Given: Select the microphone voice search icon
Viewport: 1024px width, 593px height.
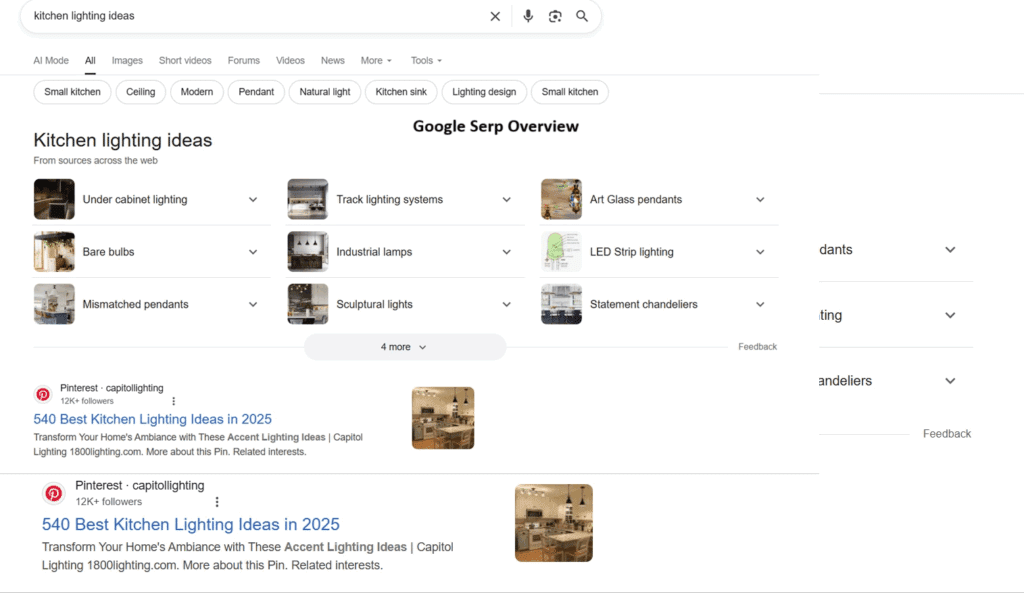Looking at the screenshot, I should [x=528, y=16].
